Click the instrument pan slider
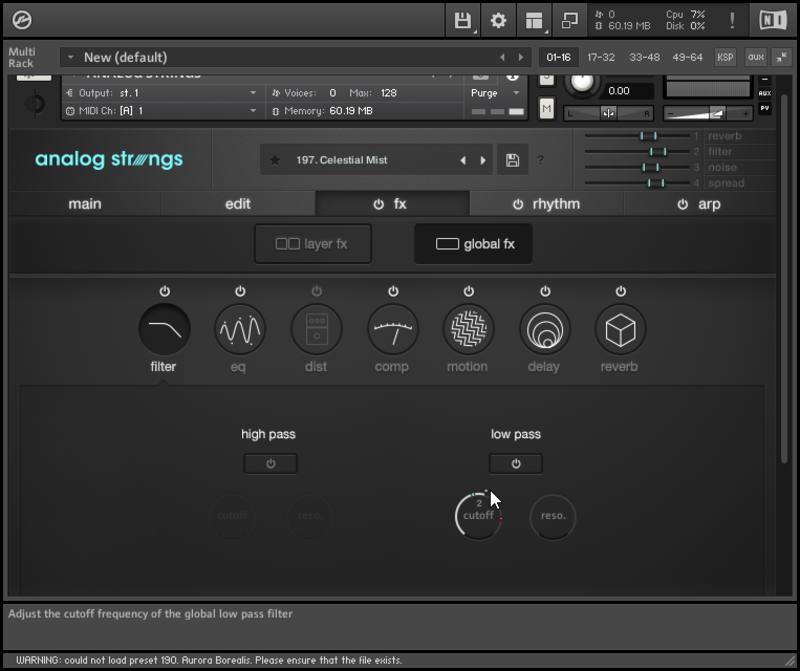 tap(608, 113)
